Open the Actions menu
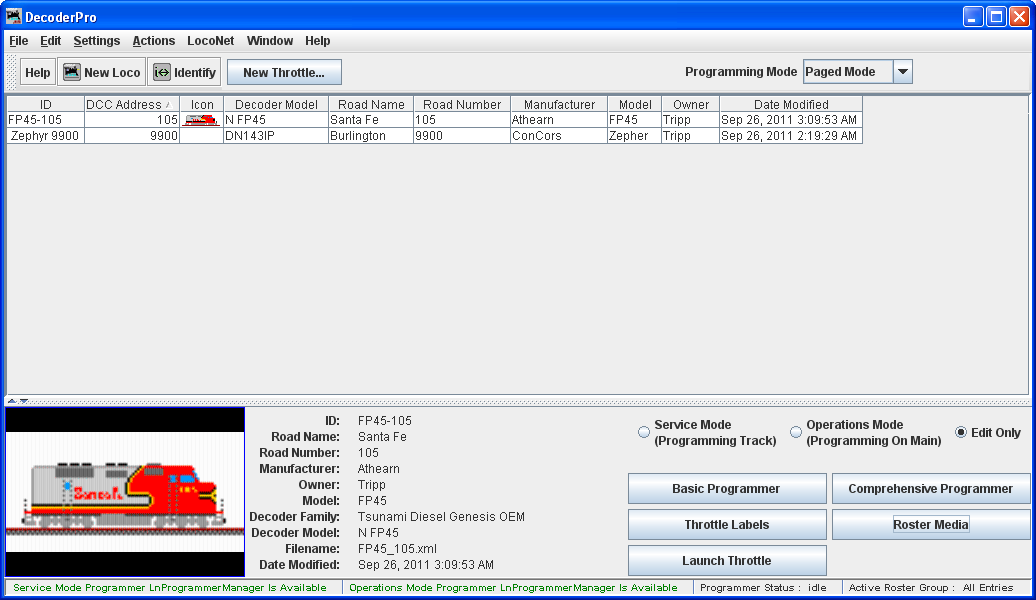This screenshot has width=1036, height=600. click(x=153, y=41)
